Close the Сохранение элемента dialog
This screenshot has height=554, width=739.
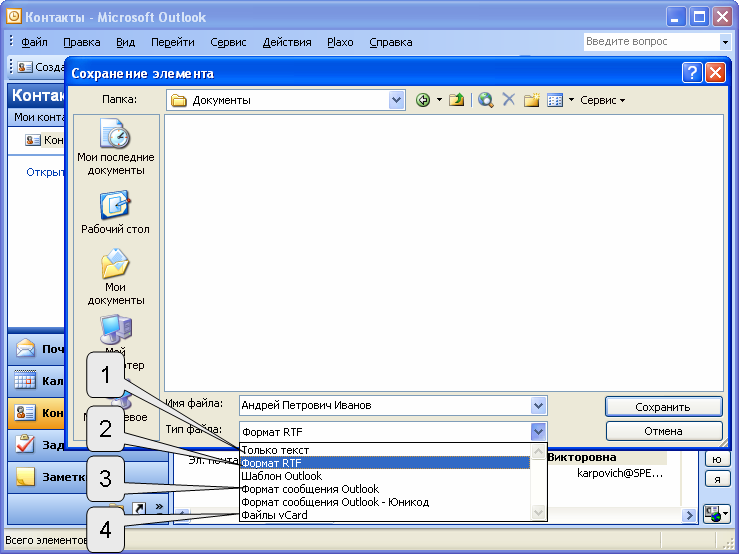[715, 73]
